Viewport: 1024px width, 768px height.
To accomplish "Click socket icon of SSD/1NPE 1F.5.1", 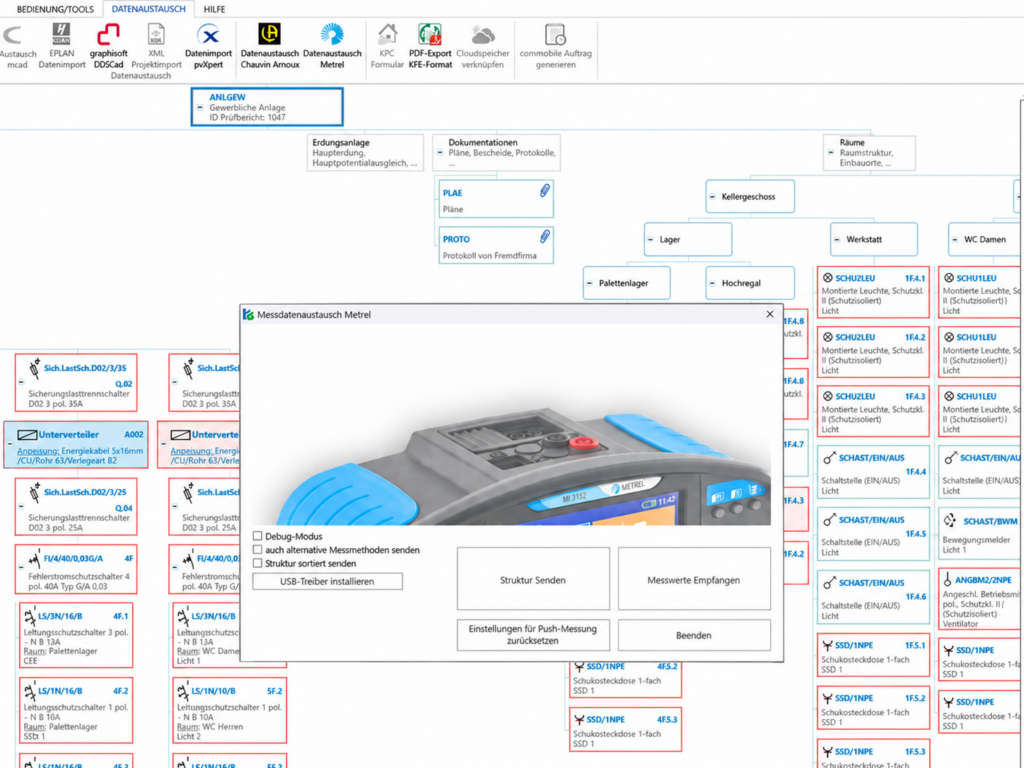I will [827, 645].
